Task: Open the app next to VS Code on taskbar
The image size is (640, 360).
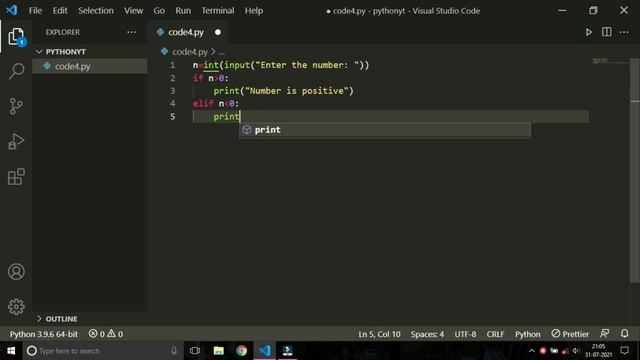Action: 287,351
